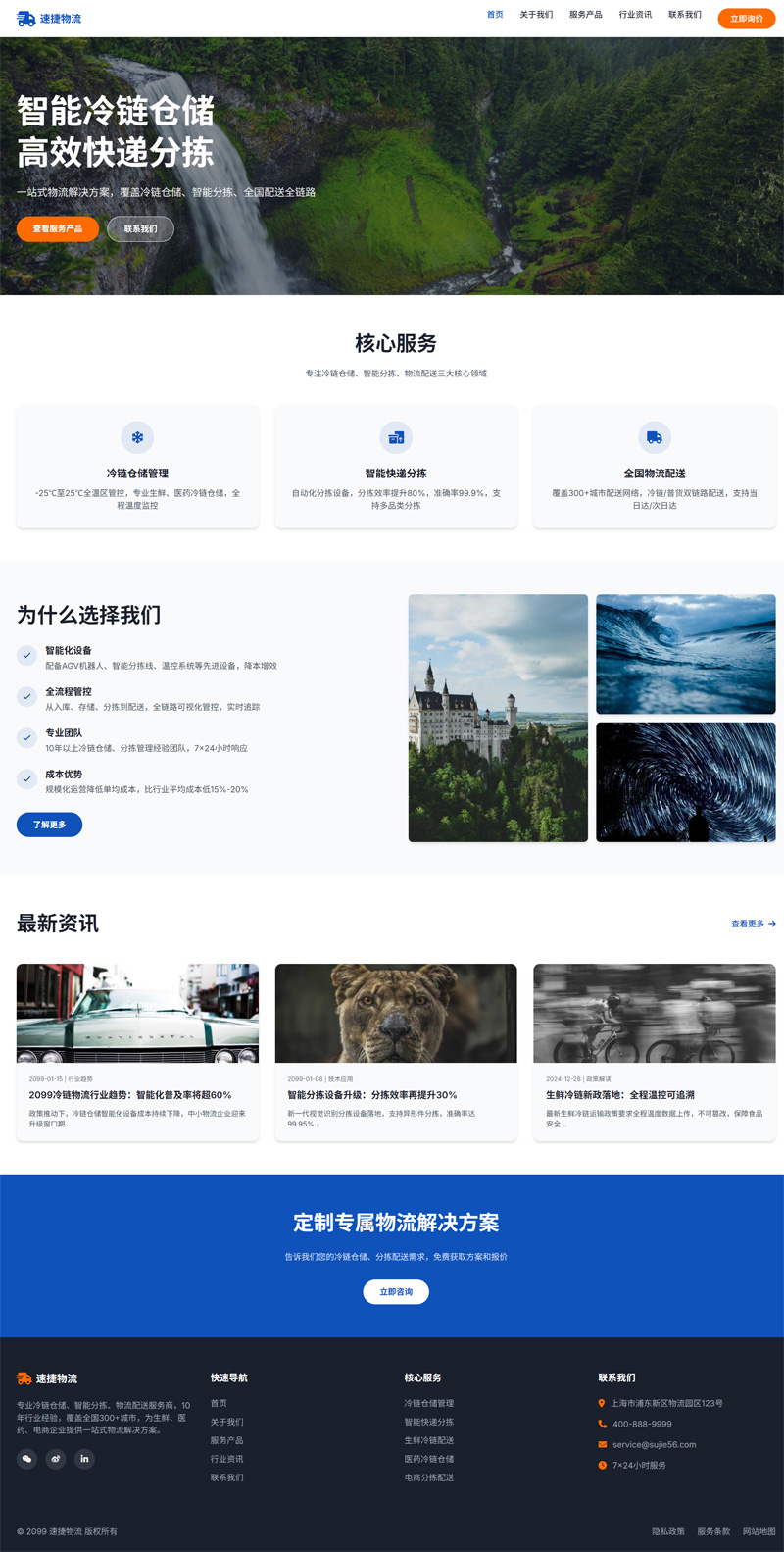Click footer quick nav link 行业资讯

[227, 1459]
